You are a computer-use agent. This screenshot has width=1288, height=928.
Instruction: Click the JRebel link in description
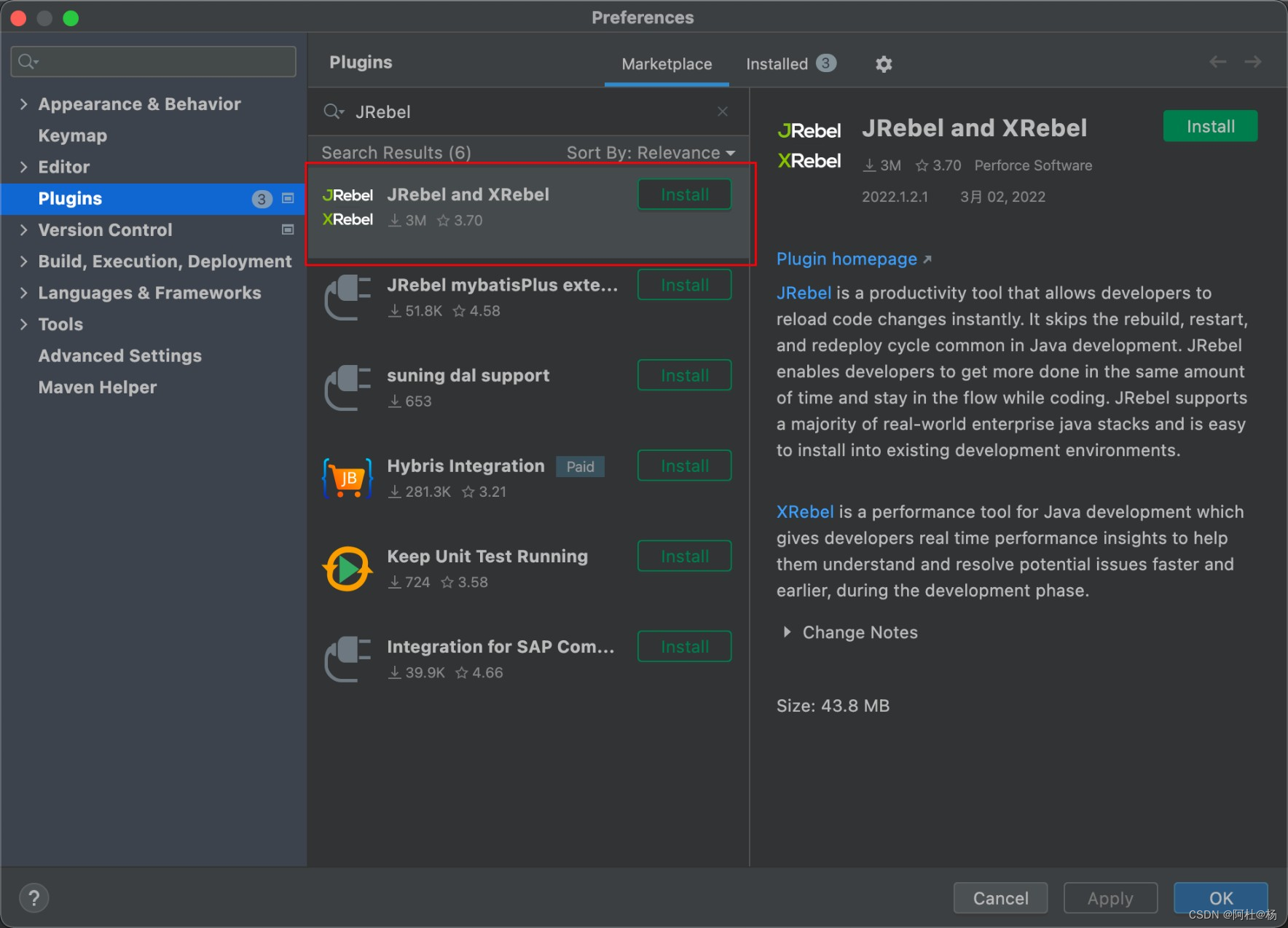(x=804, y=293)
